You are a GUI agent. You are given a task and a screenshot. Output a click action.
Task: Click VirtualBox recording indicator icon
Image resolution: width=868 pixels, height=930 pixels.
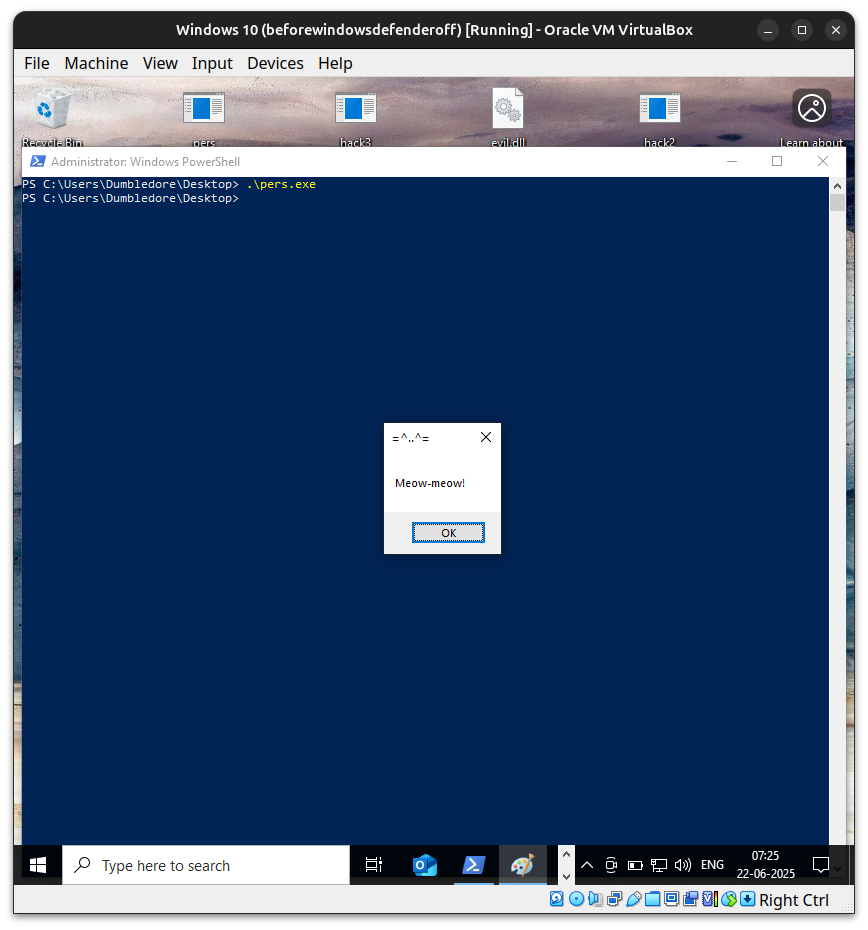click(691, 899)
